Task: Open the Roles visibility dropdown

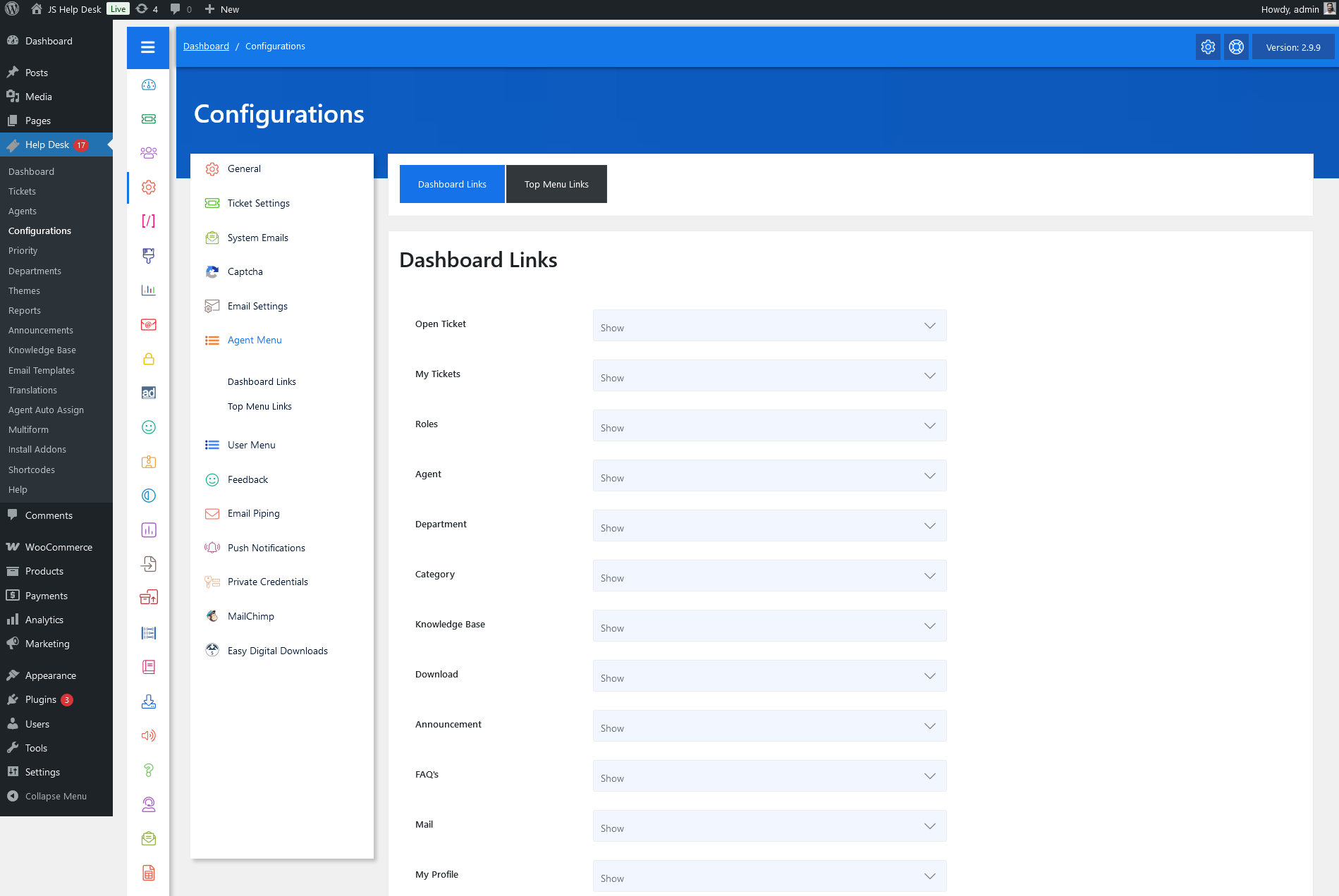Action: coord(769,426)
